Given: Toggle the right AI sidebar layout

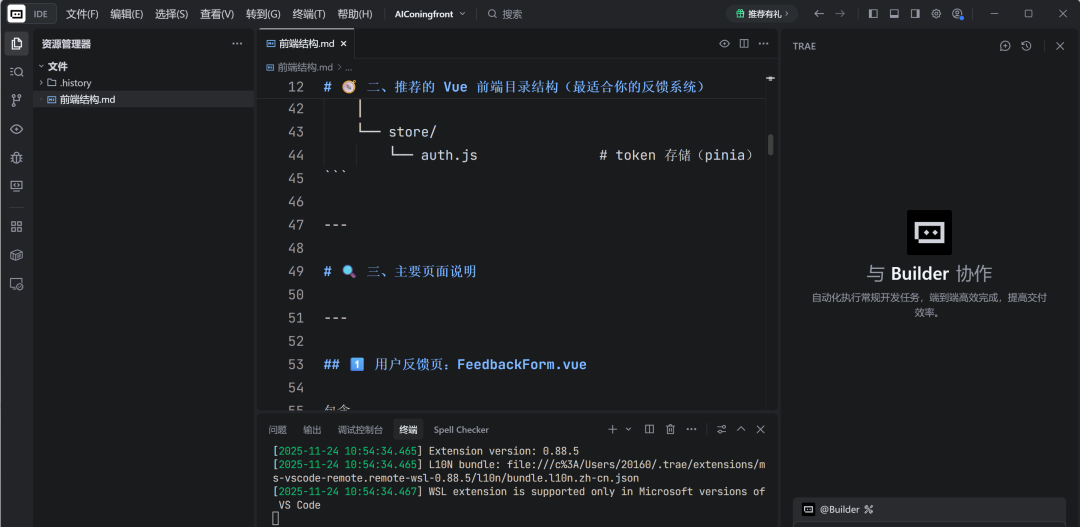Looking at the screenshot, I should [915, 14].
